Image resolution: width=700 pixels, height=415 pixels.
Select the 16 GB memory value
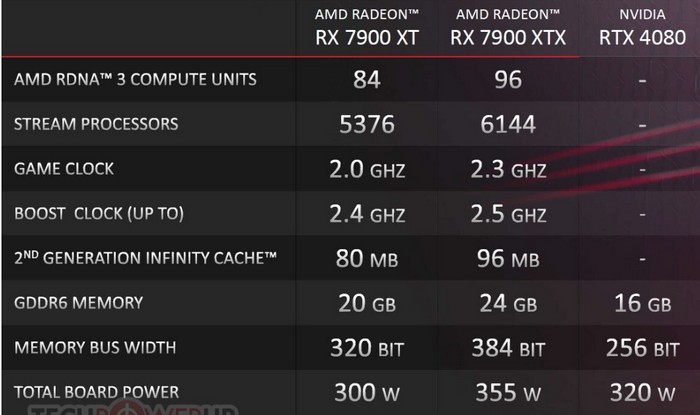click(642, 304)
